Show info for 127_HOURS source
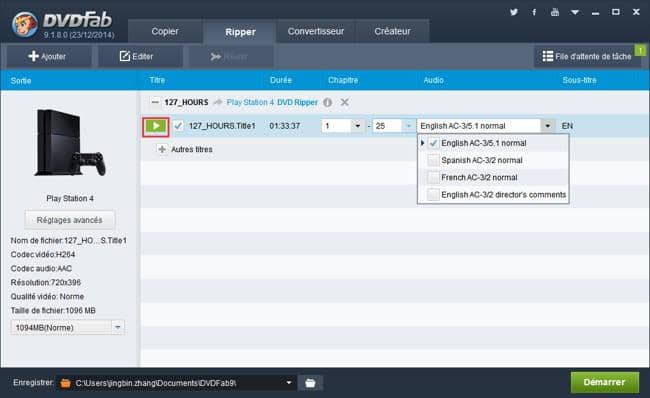The width and height of the screenshot is (650, 398). (327, 102)
